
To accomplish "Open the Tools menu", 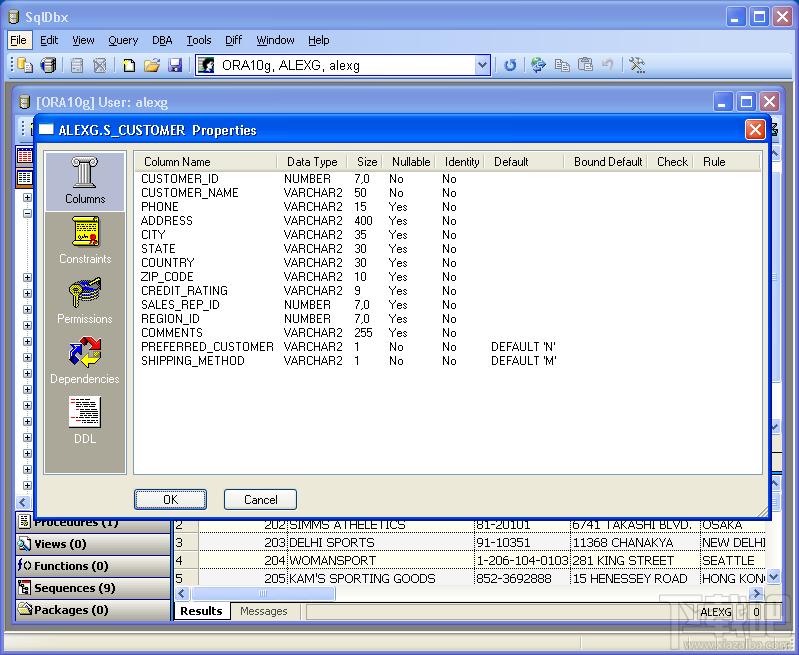I will pyautogui.click(x=199, y=40).
